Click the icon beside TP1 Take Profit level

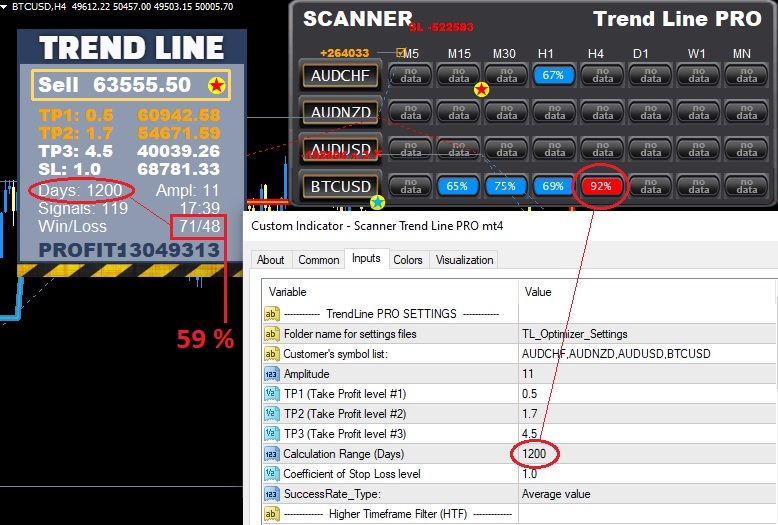point(271,394)
